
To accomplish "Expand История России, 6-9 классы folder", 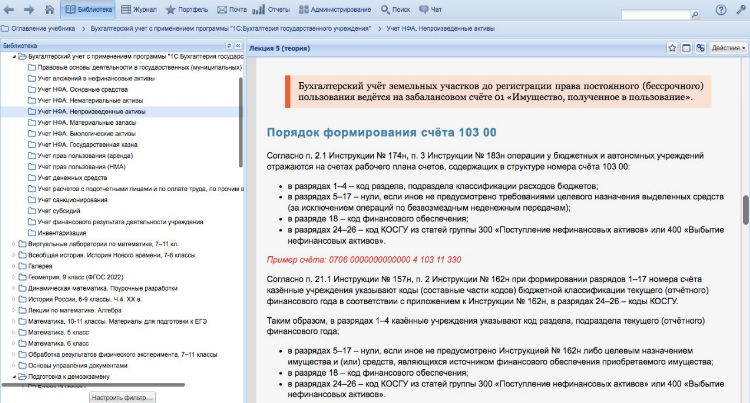I will coord(14,299).
